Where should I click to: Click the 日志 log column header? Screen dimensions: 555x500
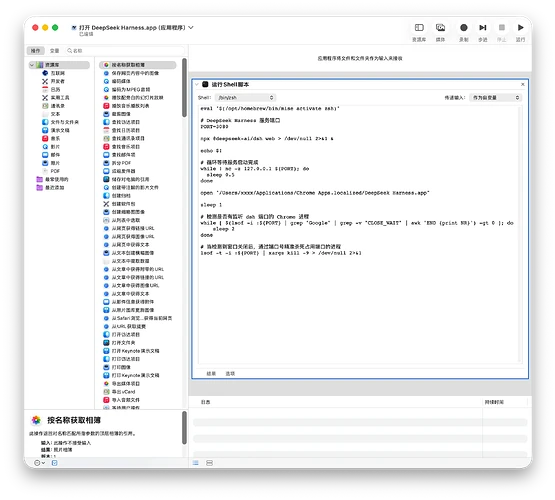coord(206,402)
